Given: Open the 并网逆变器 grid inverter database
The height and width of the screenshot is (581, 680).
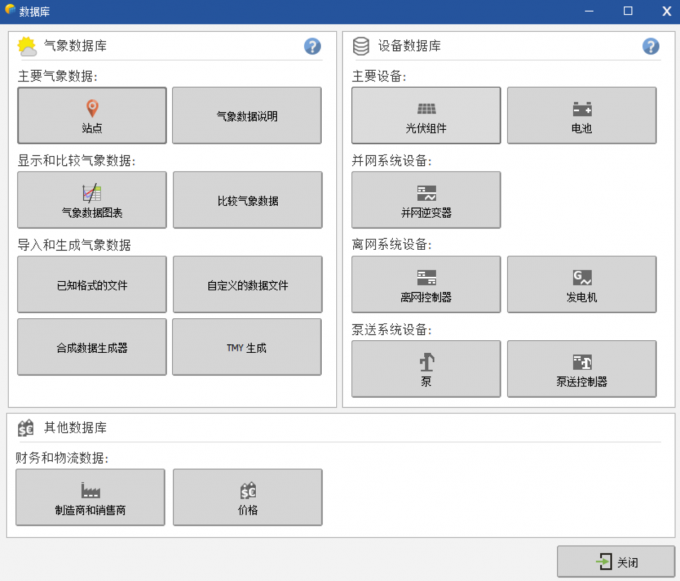Looking at the screenshot, I should point(426,200).
